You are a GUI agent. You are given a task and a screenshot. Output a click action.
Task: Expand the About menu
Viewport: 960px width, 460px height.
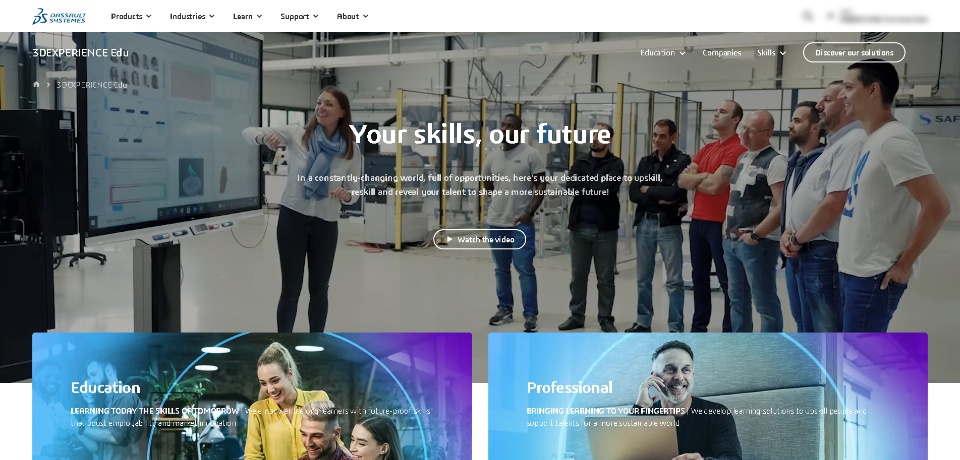point(352,17)
